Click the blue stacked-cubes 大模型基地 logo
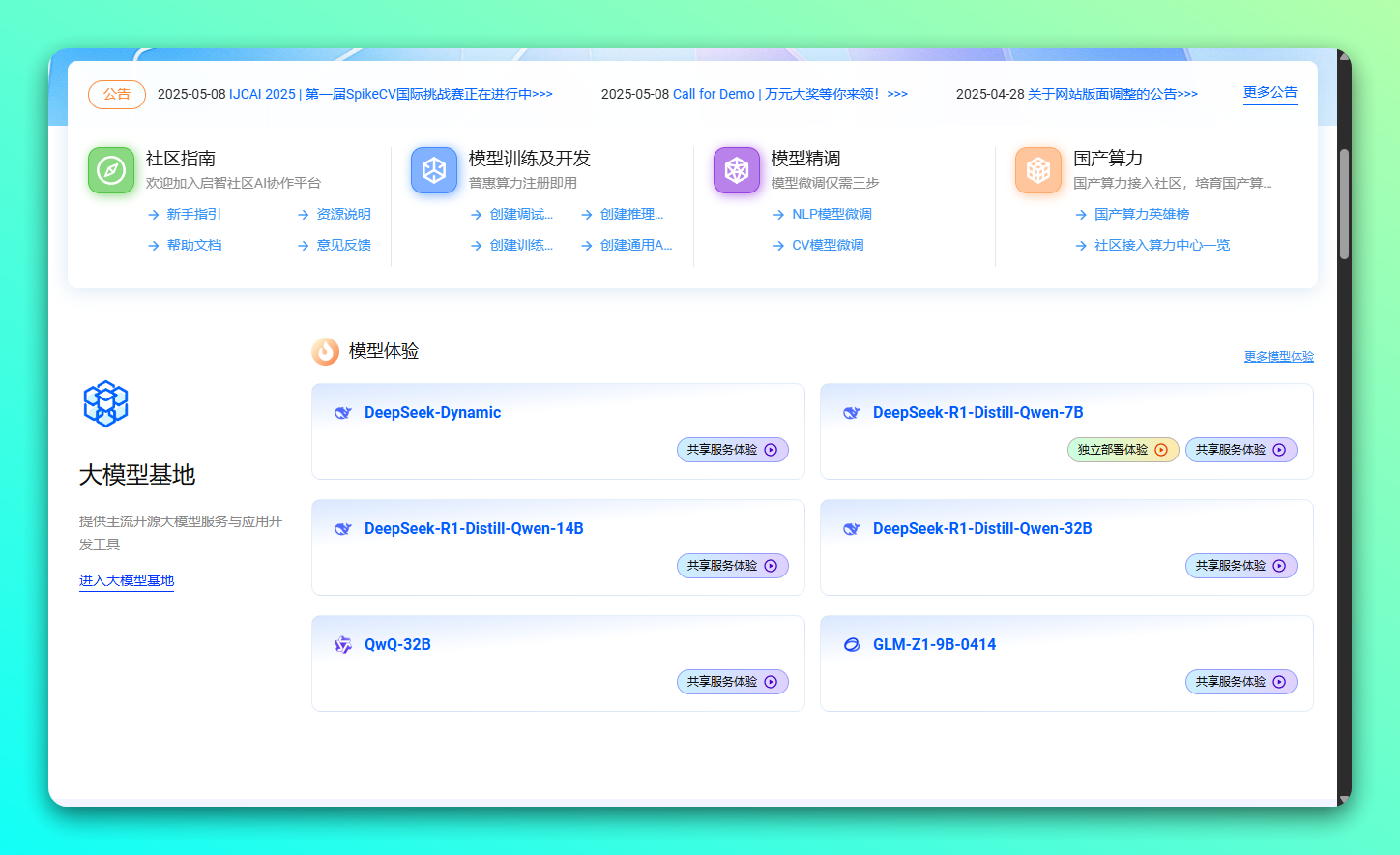 pyautogui.click(x=106, y=403)
